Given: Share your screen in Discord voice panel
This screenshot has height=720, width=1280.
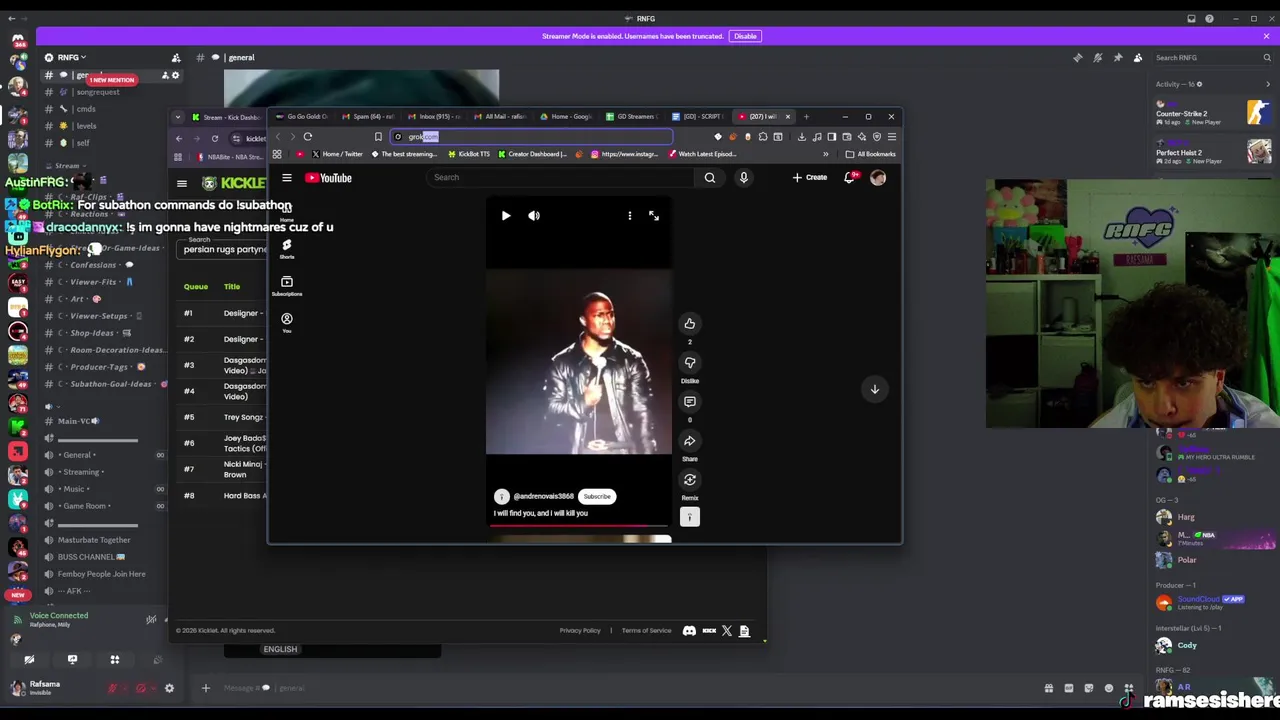Looking at the screenshot, I should pyautogui.click(x=72, y=660).
